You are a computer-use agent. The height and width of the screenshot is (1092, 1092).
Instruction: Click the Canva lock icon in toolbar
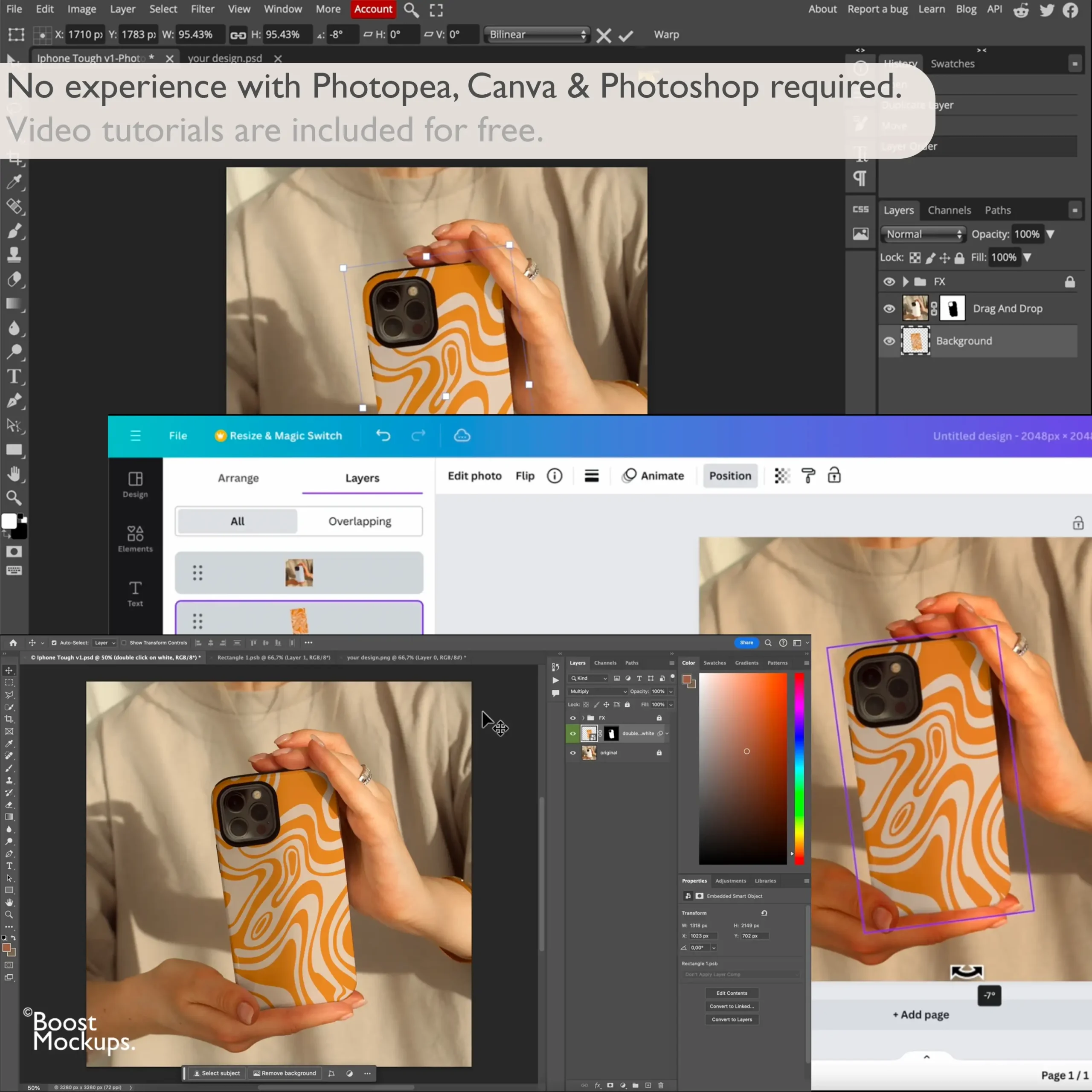tap(834, 475)
